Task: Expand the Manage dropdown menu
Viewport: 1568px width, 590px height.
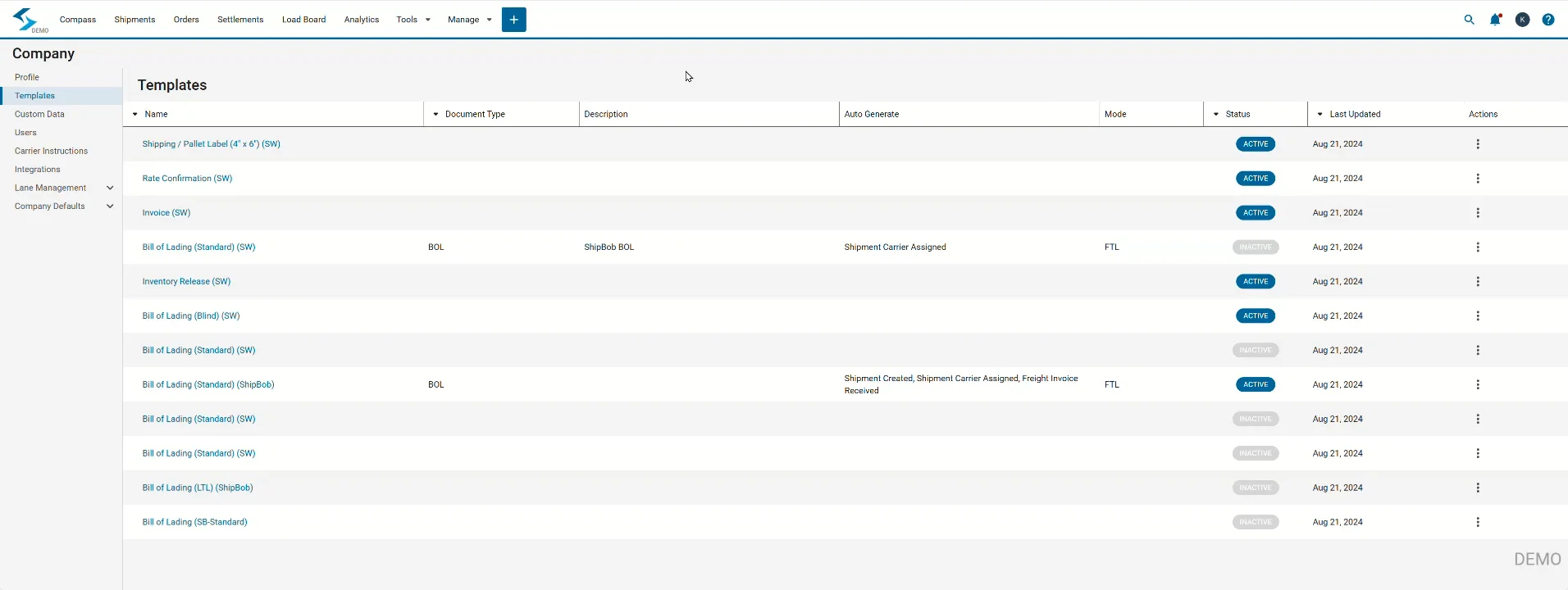Action: (470, 20)
